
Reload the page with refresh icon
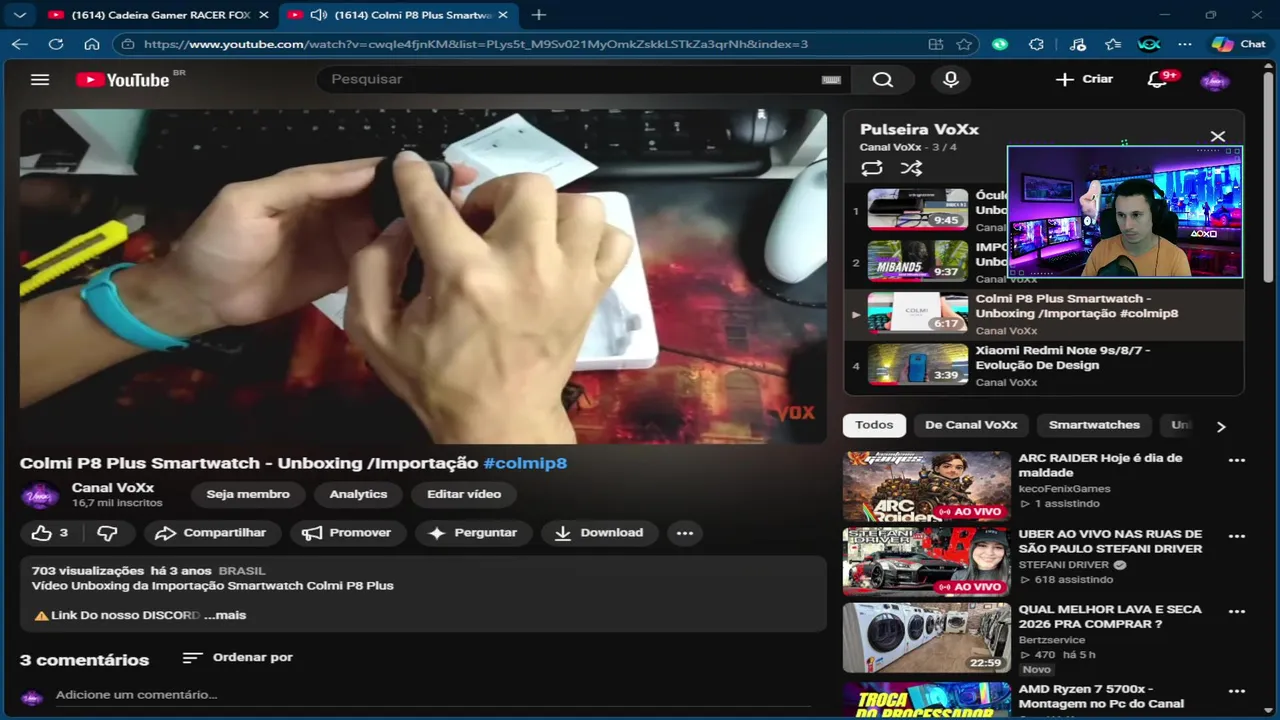point(56,44)
